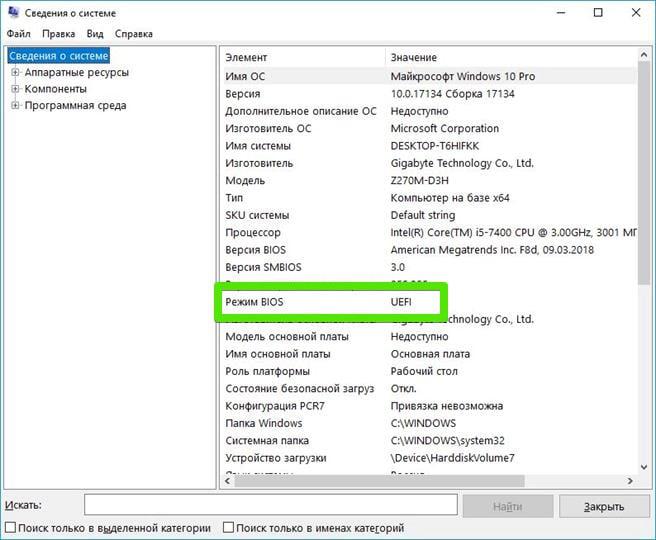The width and height of the screenshot is (656, 540).
Task: Select Состояние безопасной загрузки row
Action: (430, 389)
